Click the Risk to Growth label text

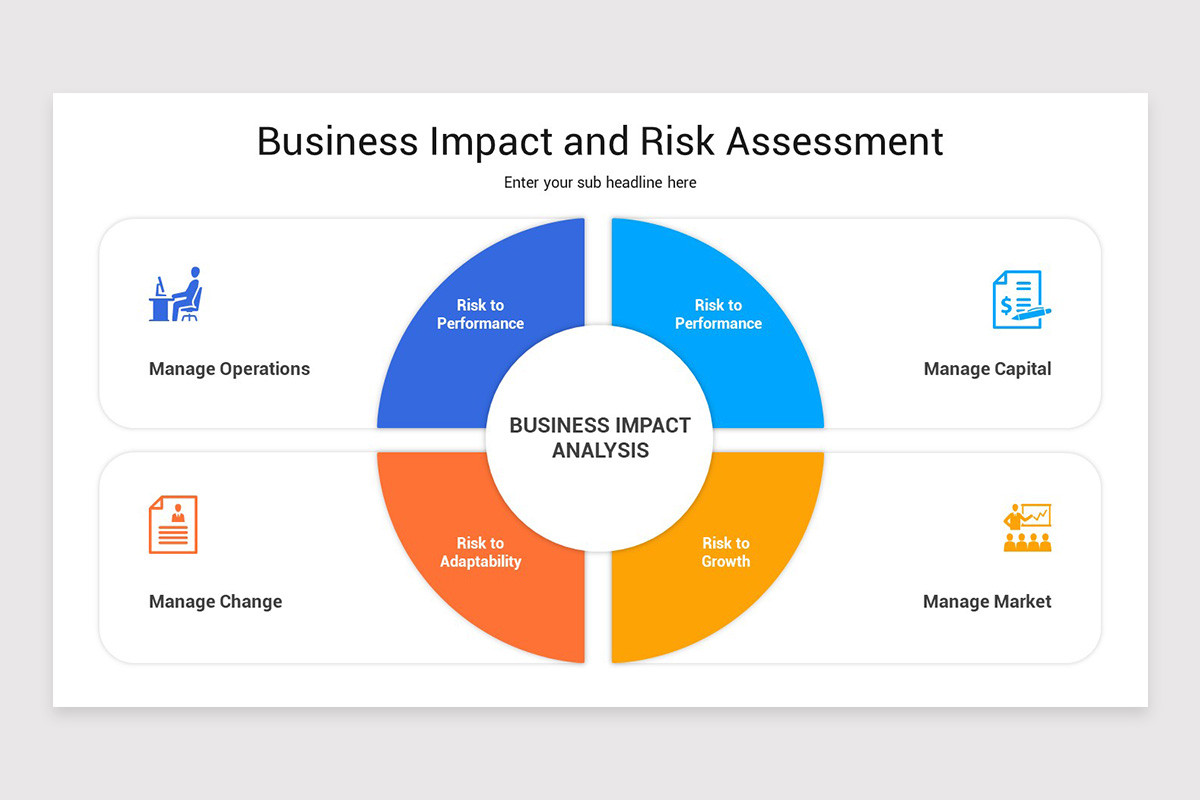(726, 552)
